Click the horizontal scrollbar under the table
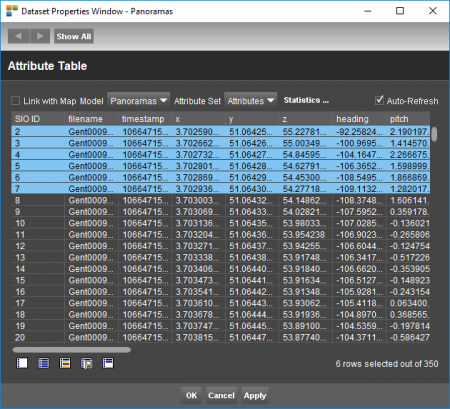This screenshot has width=450, height=409. click(x=72, y=350)
